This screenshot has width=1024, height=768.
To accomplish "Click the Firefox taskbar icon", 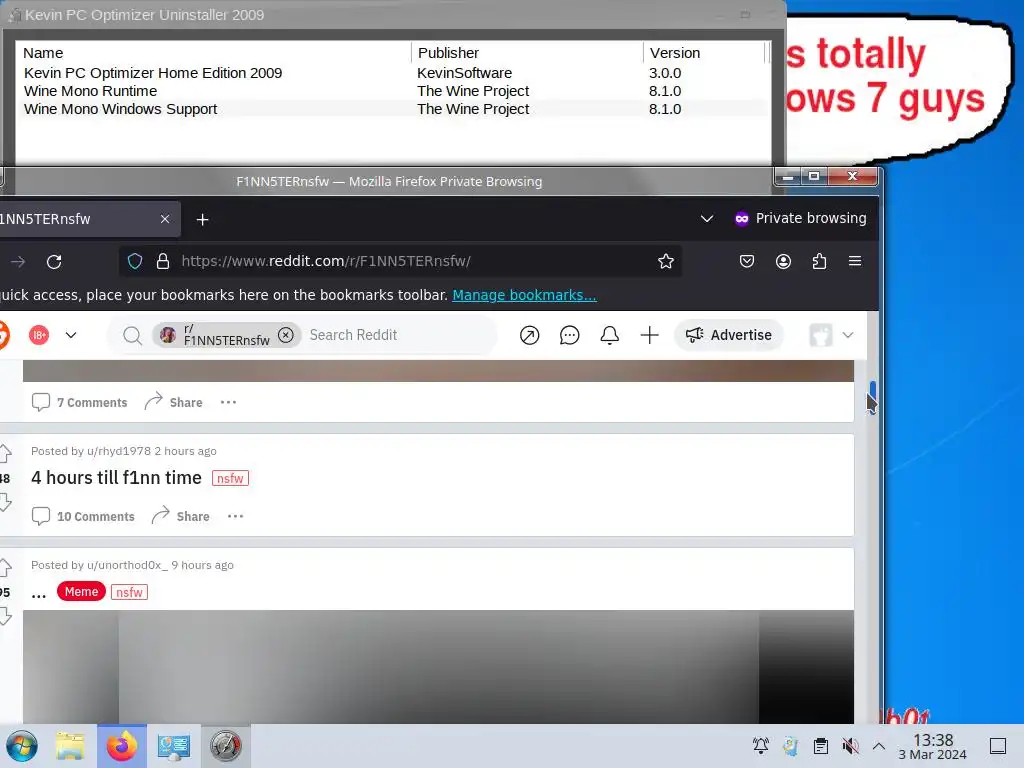I will [122, 746].
